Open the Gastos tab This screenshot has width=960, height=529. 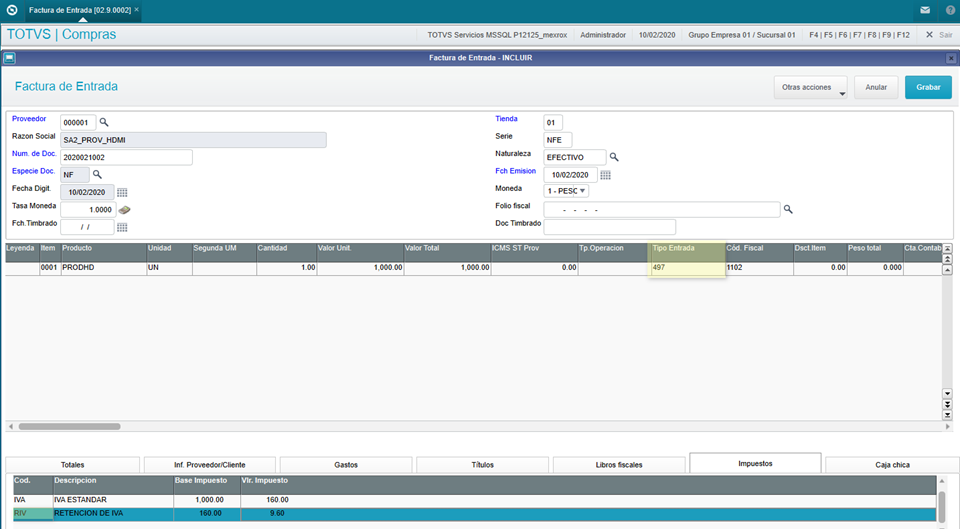click(346, 465)
